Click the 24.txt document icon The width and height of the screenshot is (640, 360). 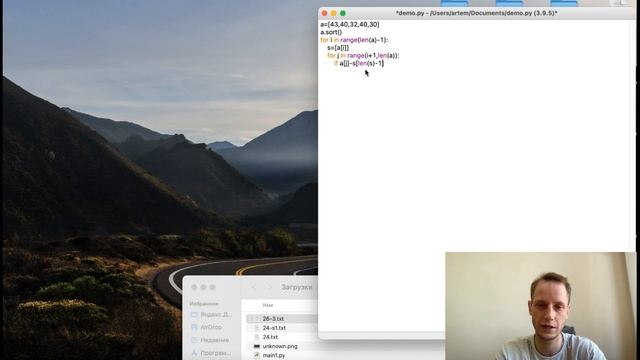coord(257,337)
